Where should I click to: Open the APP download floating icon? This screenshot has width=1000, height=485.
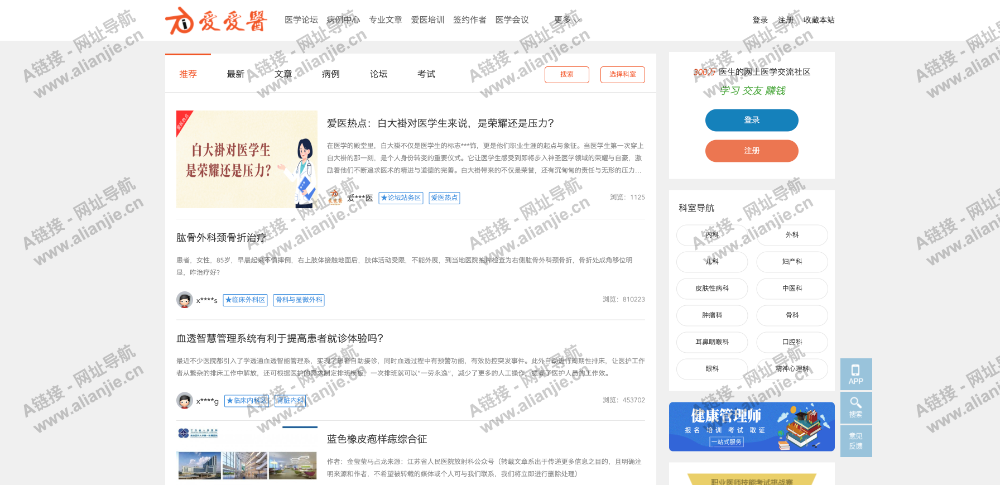coord(855,375)
